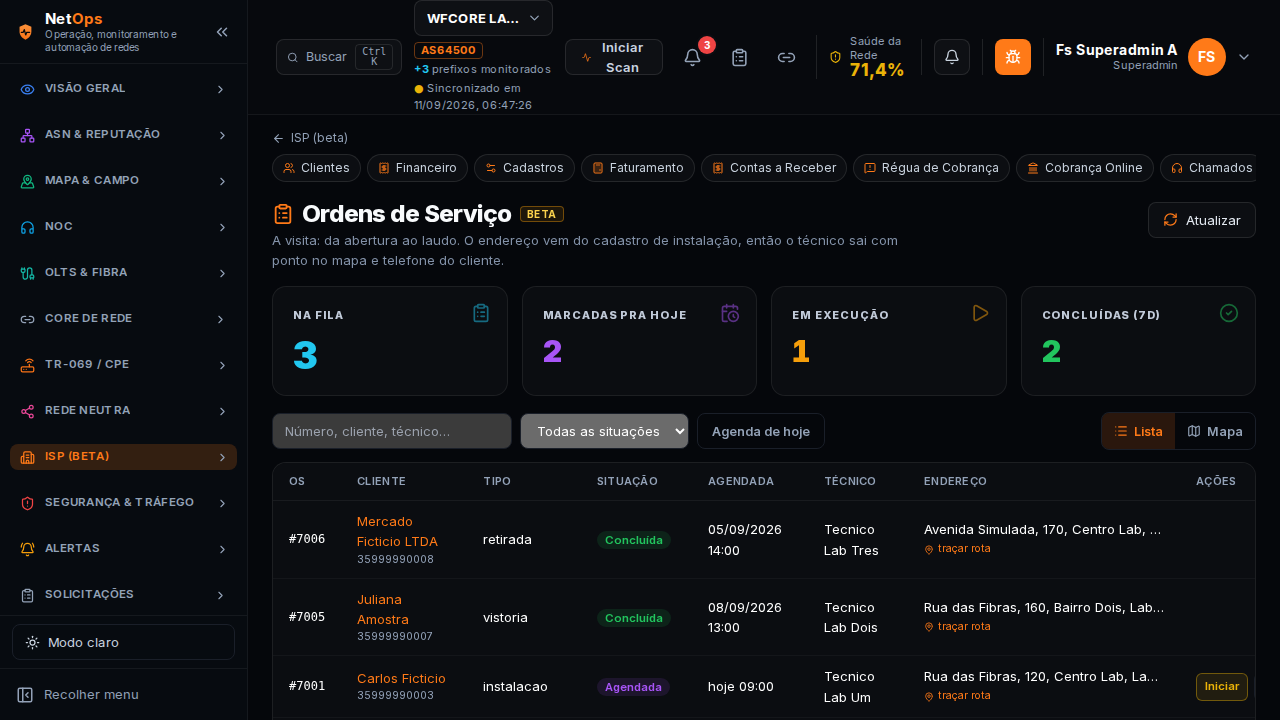The image size is (1280, 720).
Task: Click the OLTs & Fibra icon
Action: pyautogui.click(x=27, y=273)
